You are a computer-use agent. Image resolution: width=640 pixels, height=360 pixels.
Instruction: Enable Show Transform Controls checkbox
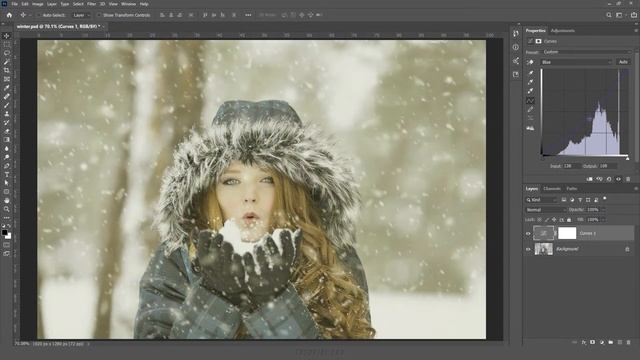click(99, 15)
